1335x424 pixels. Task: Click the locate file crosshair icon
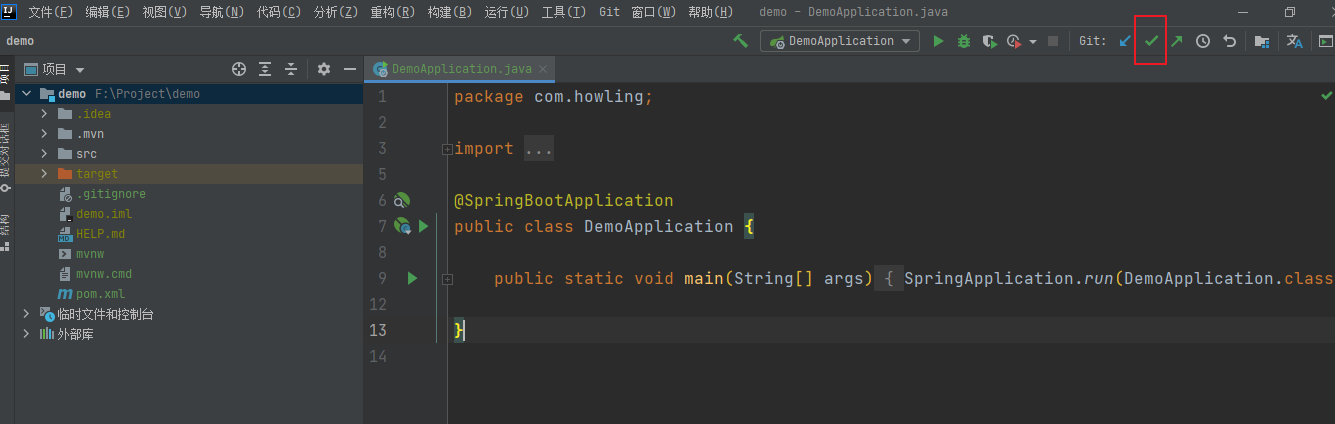point(239,69)
